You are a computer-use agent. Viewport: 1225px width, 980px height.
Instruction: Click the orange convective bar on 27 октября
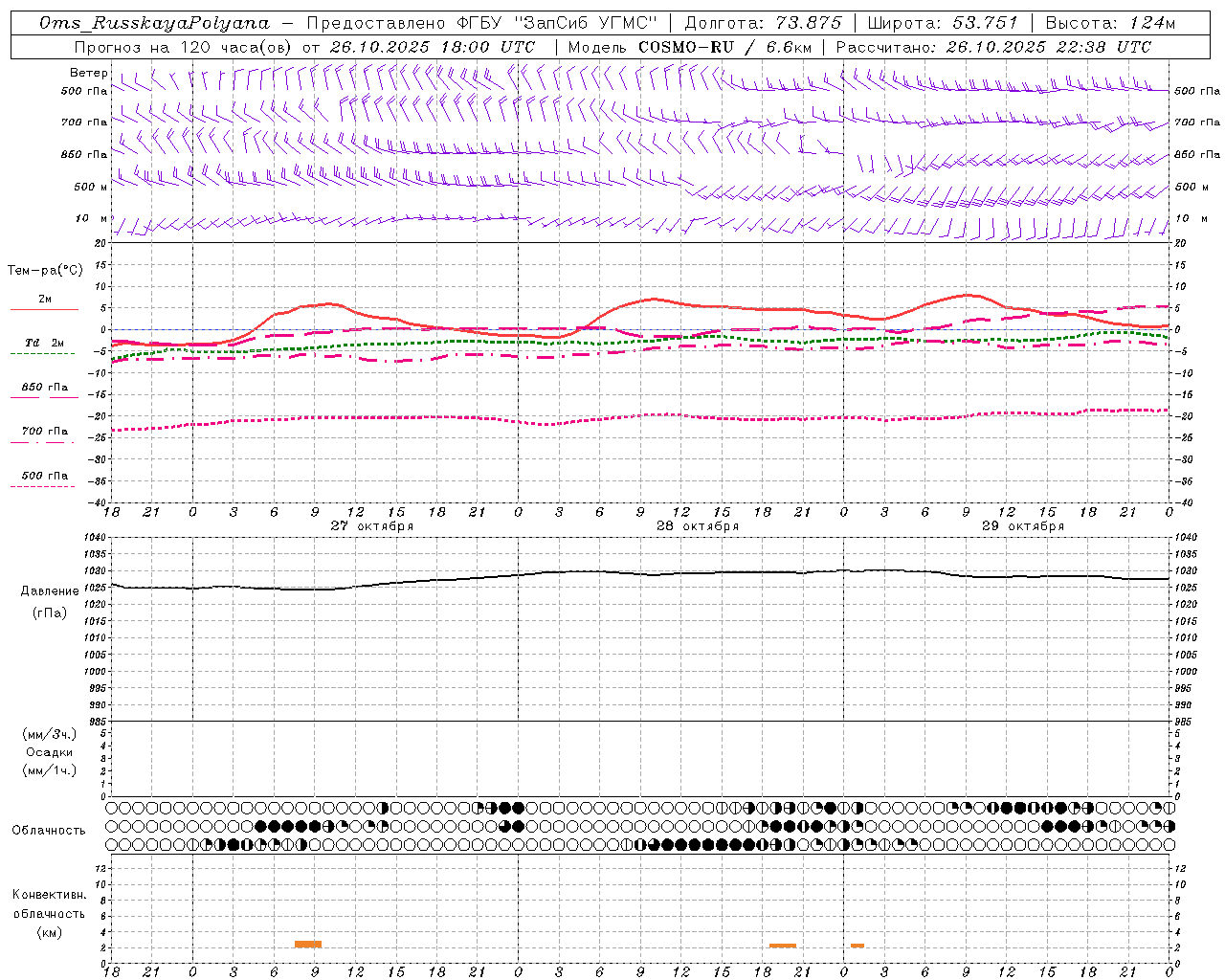point(308,945)
